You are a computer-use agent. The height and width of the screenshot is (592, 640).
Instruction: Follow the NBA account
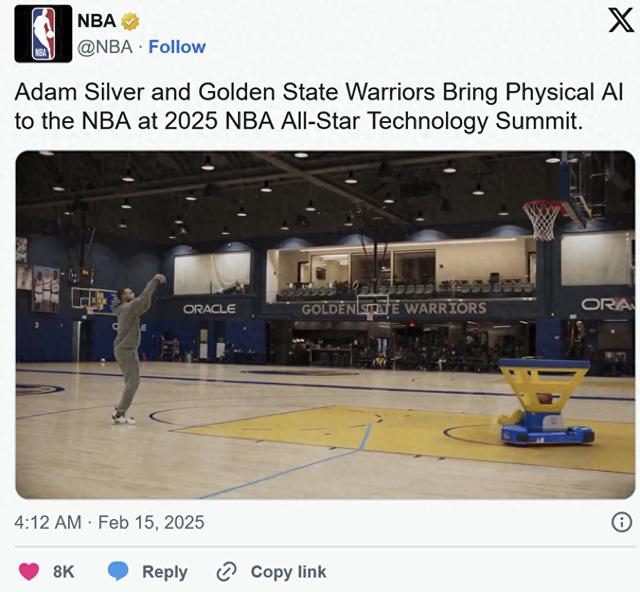(177, 47)
